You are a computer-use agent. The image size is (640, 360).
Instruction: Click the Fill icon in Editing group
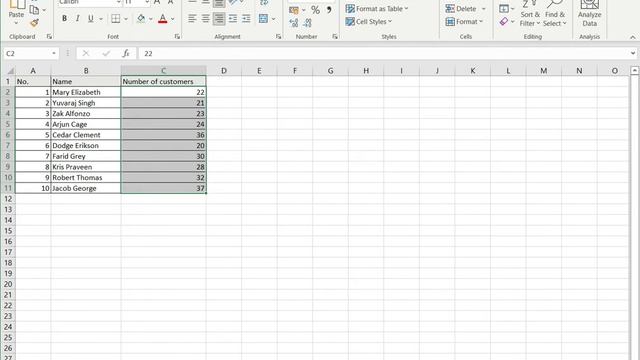504,9
